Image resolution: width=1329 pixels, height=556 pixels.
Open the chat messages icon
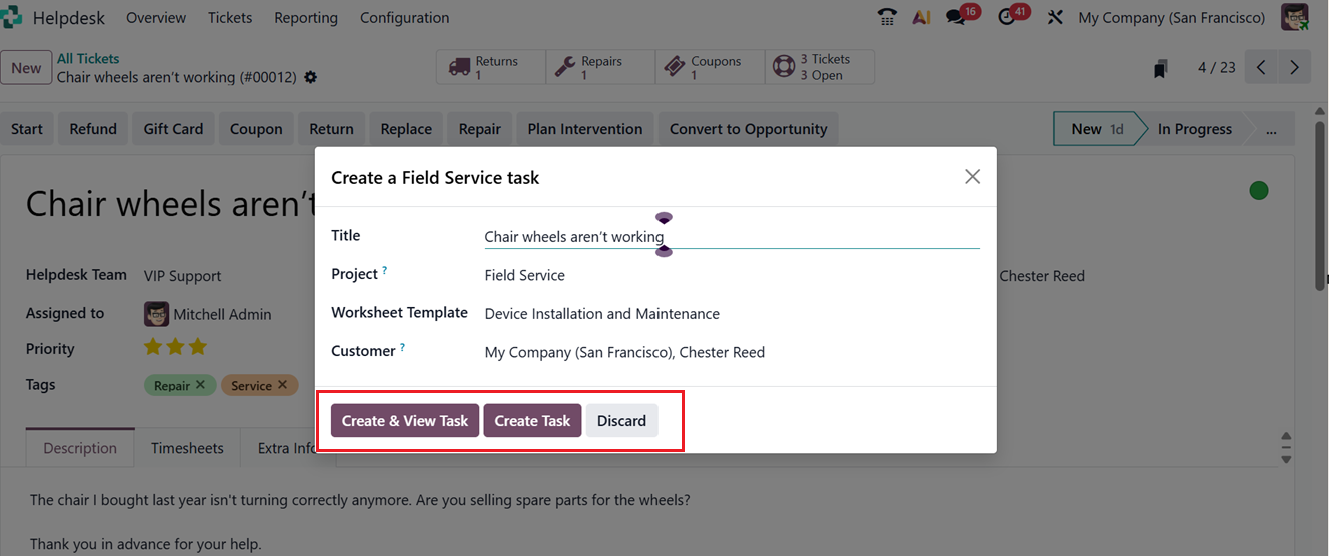pos(957,17)
